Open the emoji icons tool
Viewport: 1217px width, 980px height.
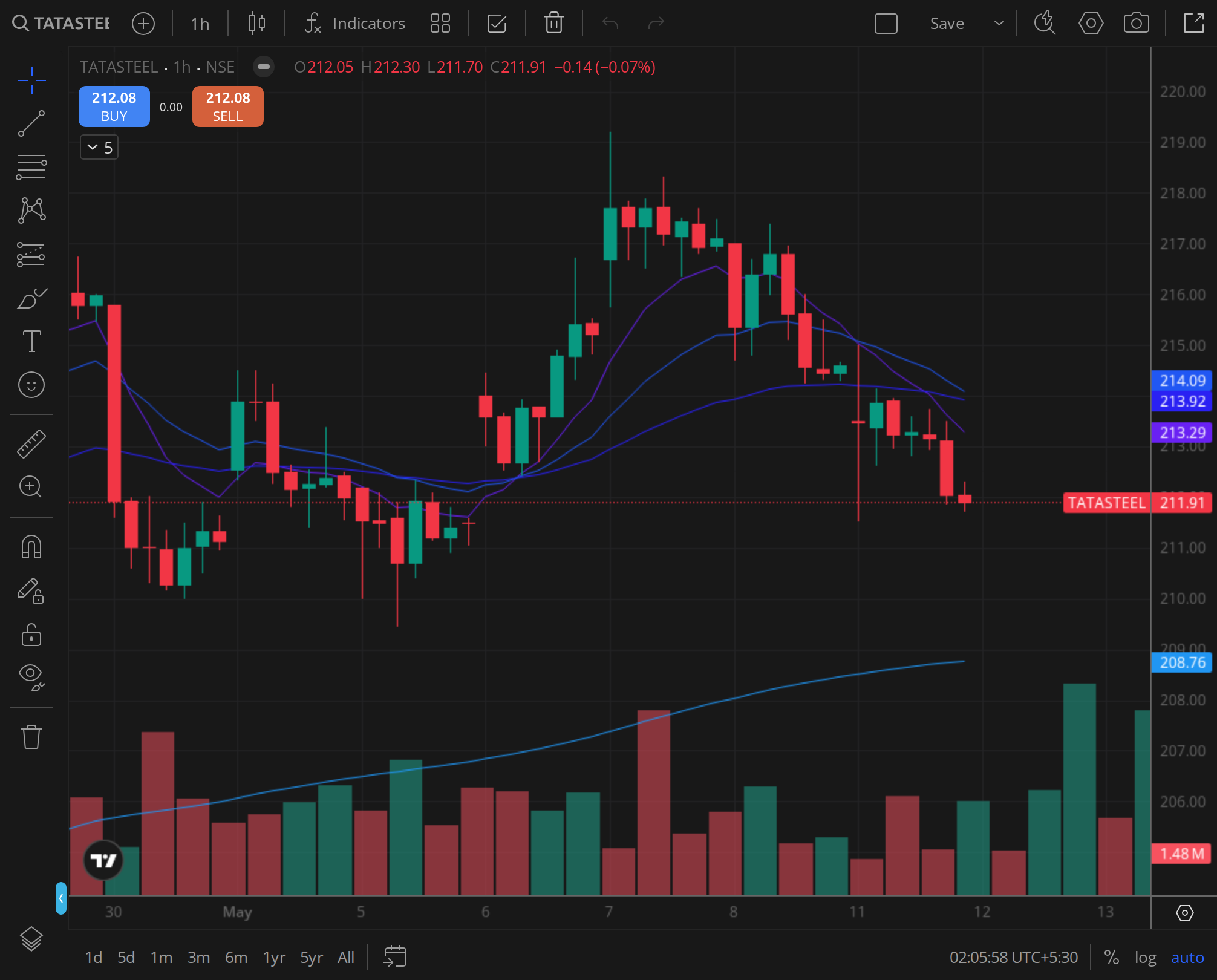click(31, 385)
